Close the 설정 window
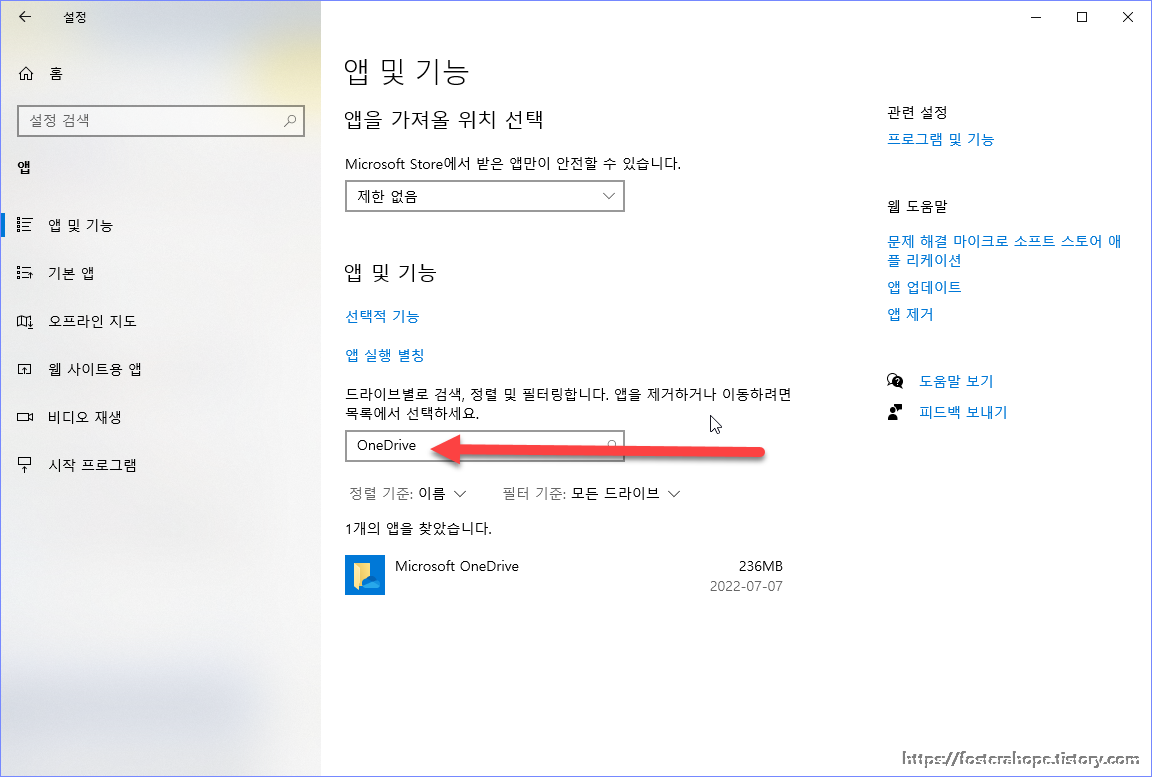The width and height of the screenshot is (1152, 777). coord(1128,17)
